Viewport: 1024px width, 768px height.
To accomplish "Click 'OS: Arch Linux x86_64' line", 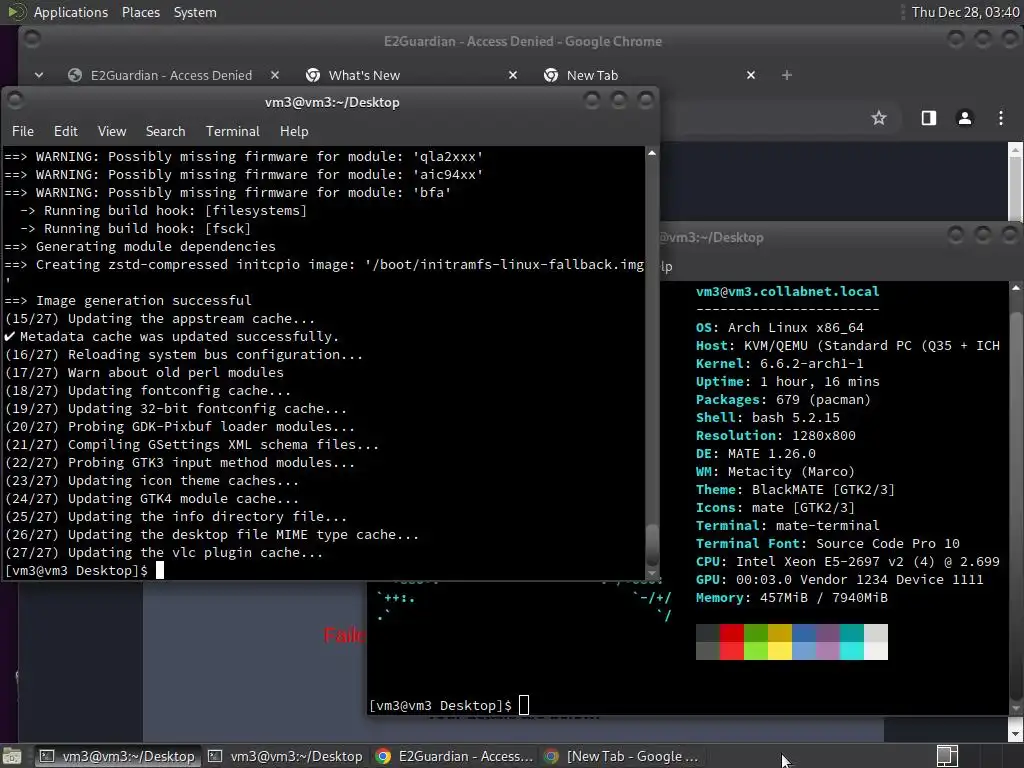I will [x=780, y=327].
